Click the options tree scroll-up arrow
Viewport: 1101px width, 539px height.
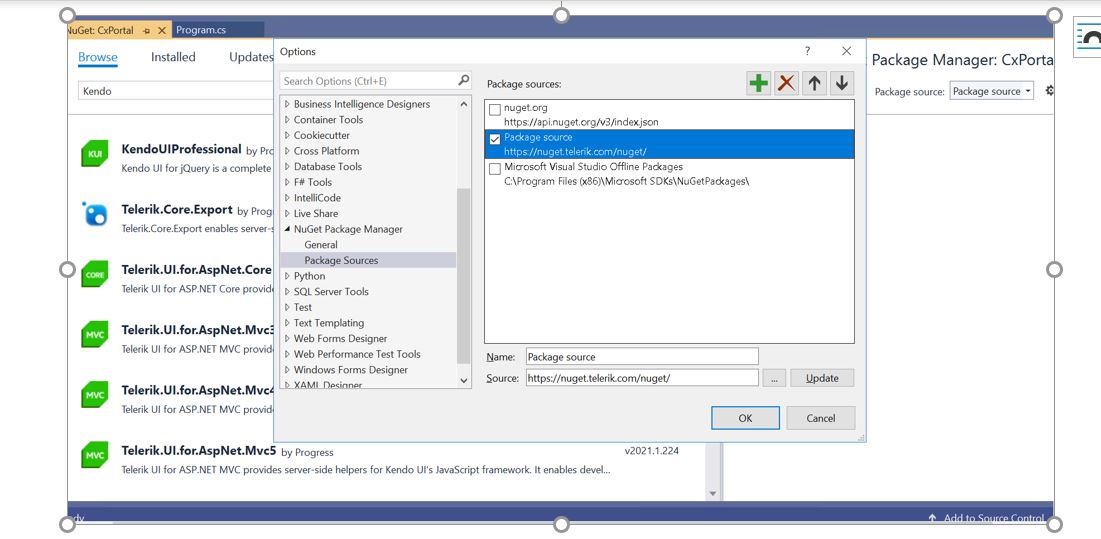click(463, 104)
